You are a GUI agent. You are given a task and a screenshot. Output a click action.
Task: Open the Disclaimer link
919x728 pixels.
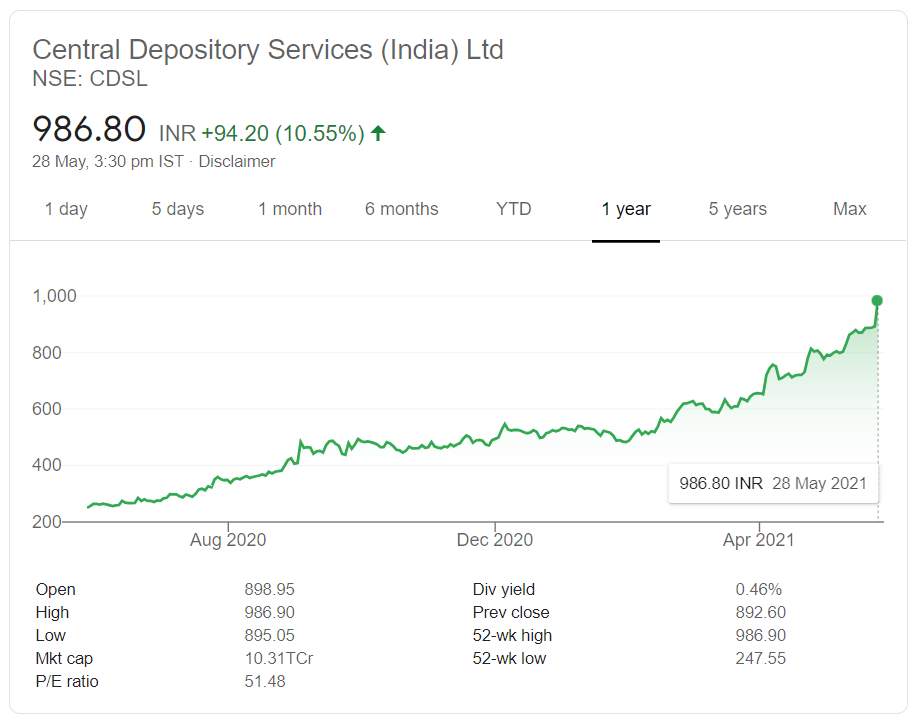237,162
